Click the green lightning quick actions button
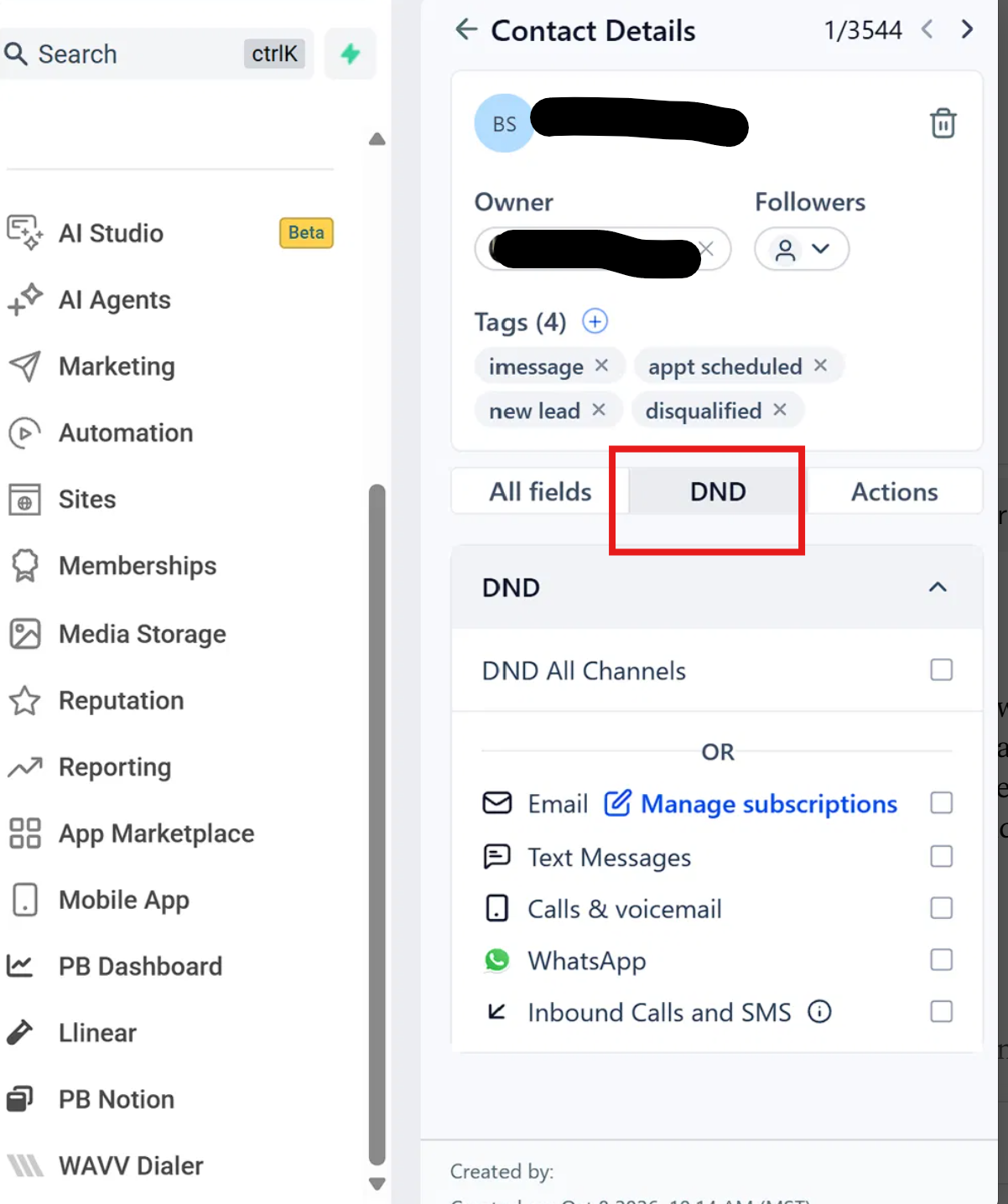Viewport: 1008px width, 1204px height. pyautogui.click(x=350, y=54)
